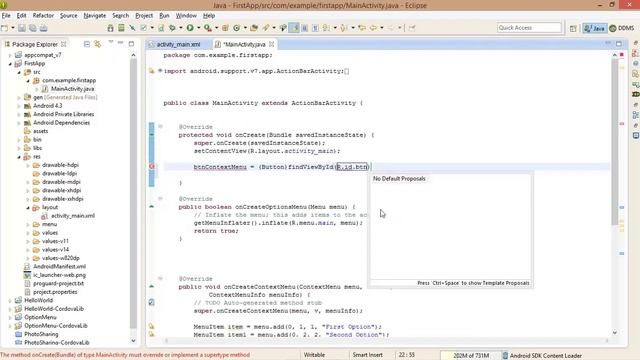Collapse the src folder node
Viewport: 640px width, 360px height.
point(19,72)
